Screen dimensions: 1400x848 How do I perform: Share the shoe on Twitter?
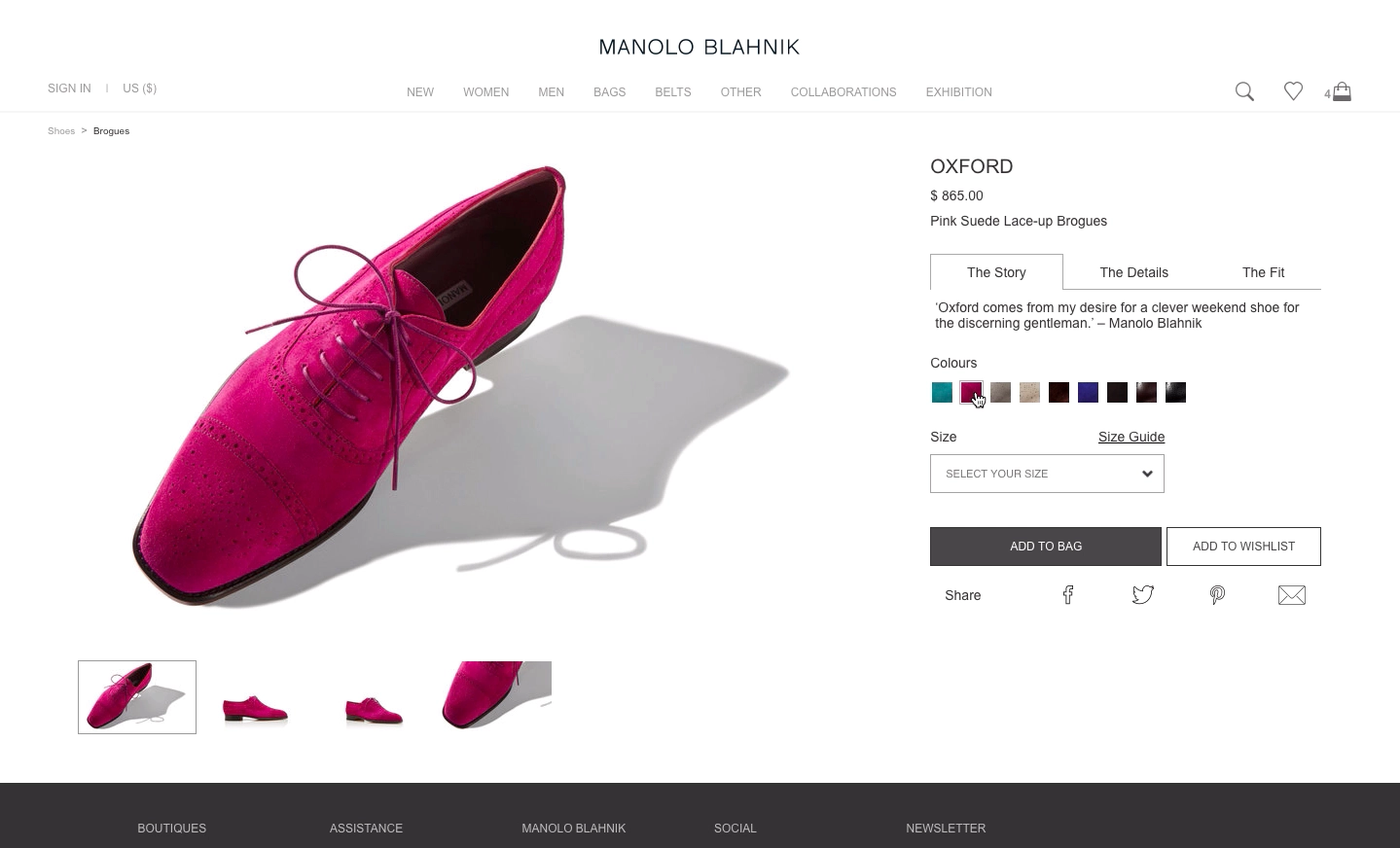pyautogui.click(x=1142, y=595)
